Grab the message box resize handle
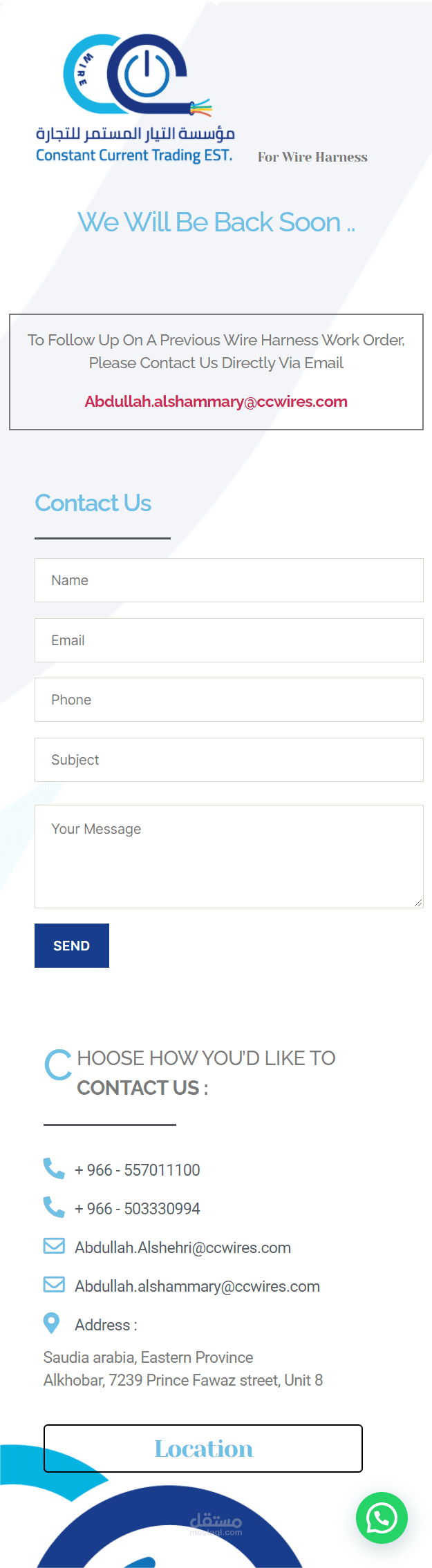432x1568 pixels. coord(418,903)
